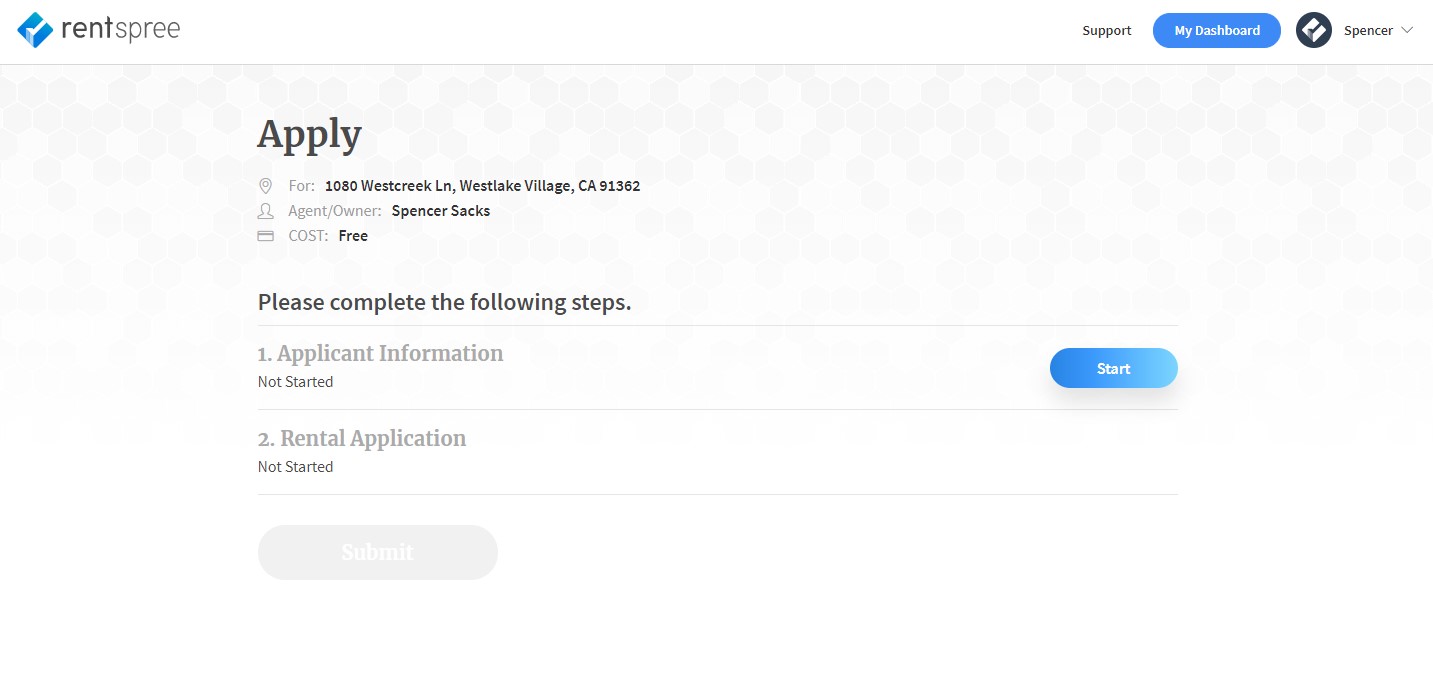Expand the account dropdown chevron next to Spencer
This screenshot has width=1433, height=685.
tap(1407, 30)
